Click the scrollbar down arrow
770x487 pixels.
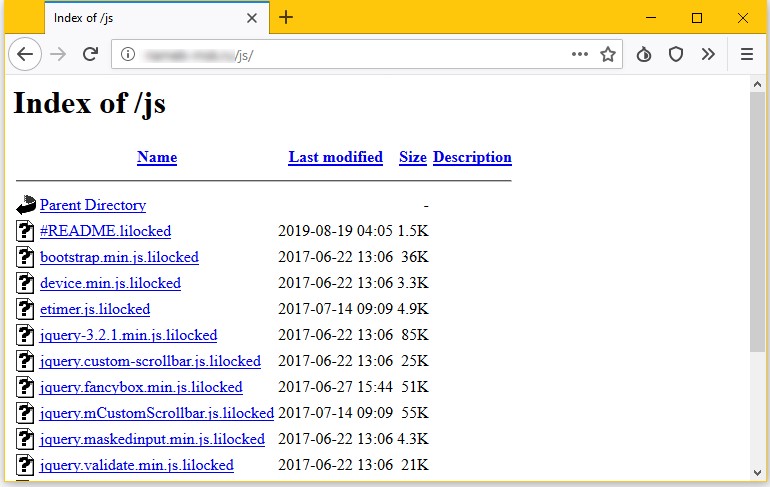point(757,473)
